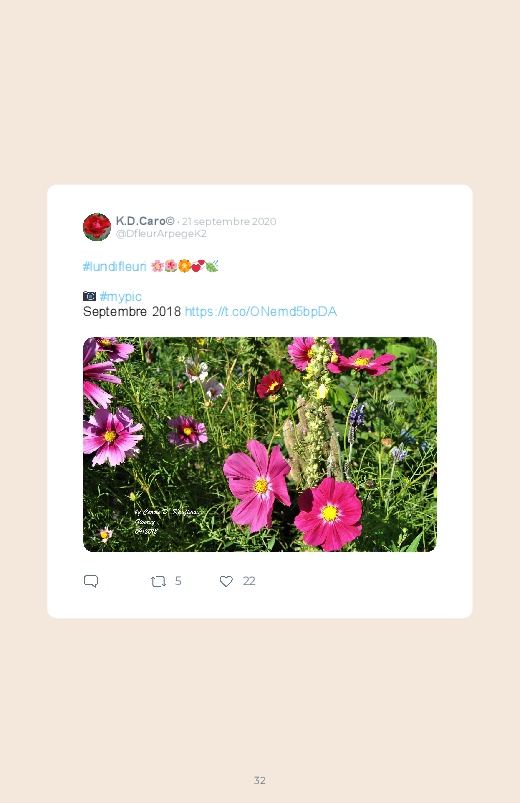Like the tweet with the heart icon

[x=226, y=581]
